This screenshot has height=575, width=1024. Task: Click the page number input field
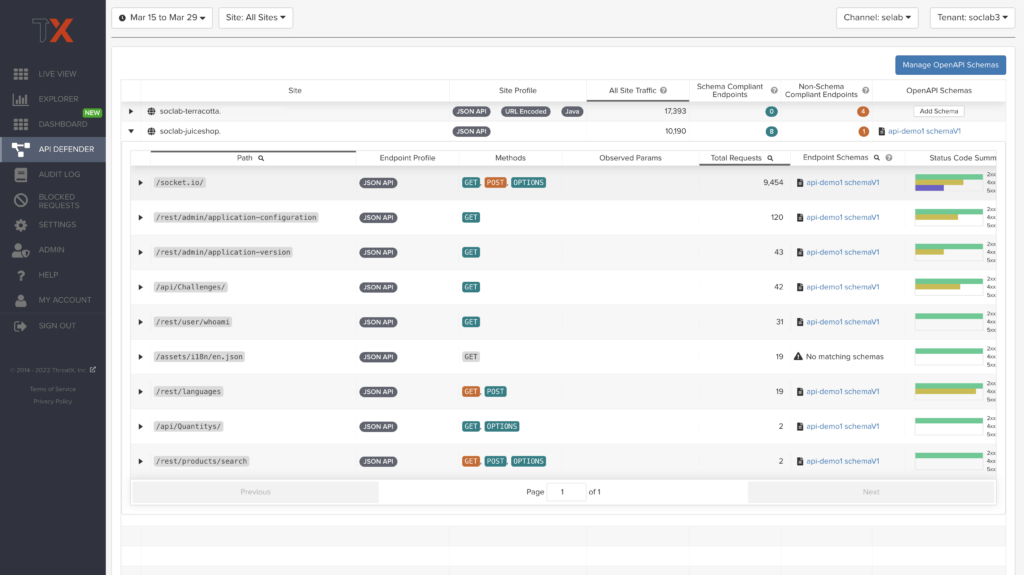tap(566, 492)
